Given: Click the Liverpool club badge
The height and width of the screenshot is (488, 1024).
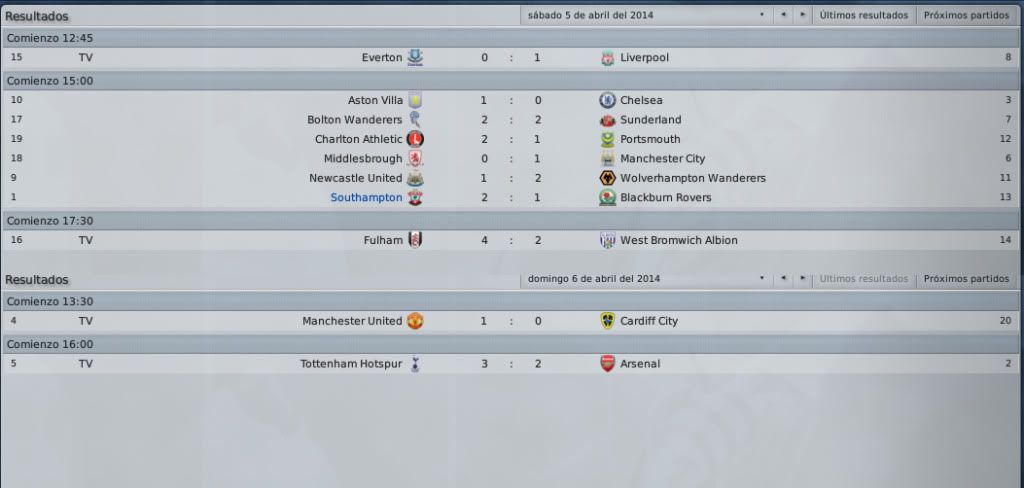Looking at the screenshot, I should [607, 57].
